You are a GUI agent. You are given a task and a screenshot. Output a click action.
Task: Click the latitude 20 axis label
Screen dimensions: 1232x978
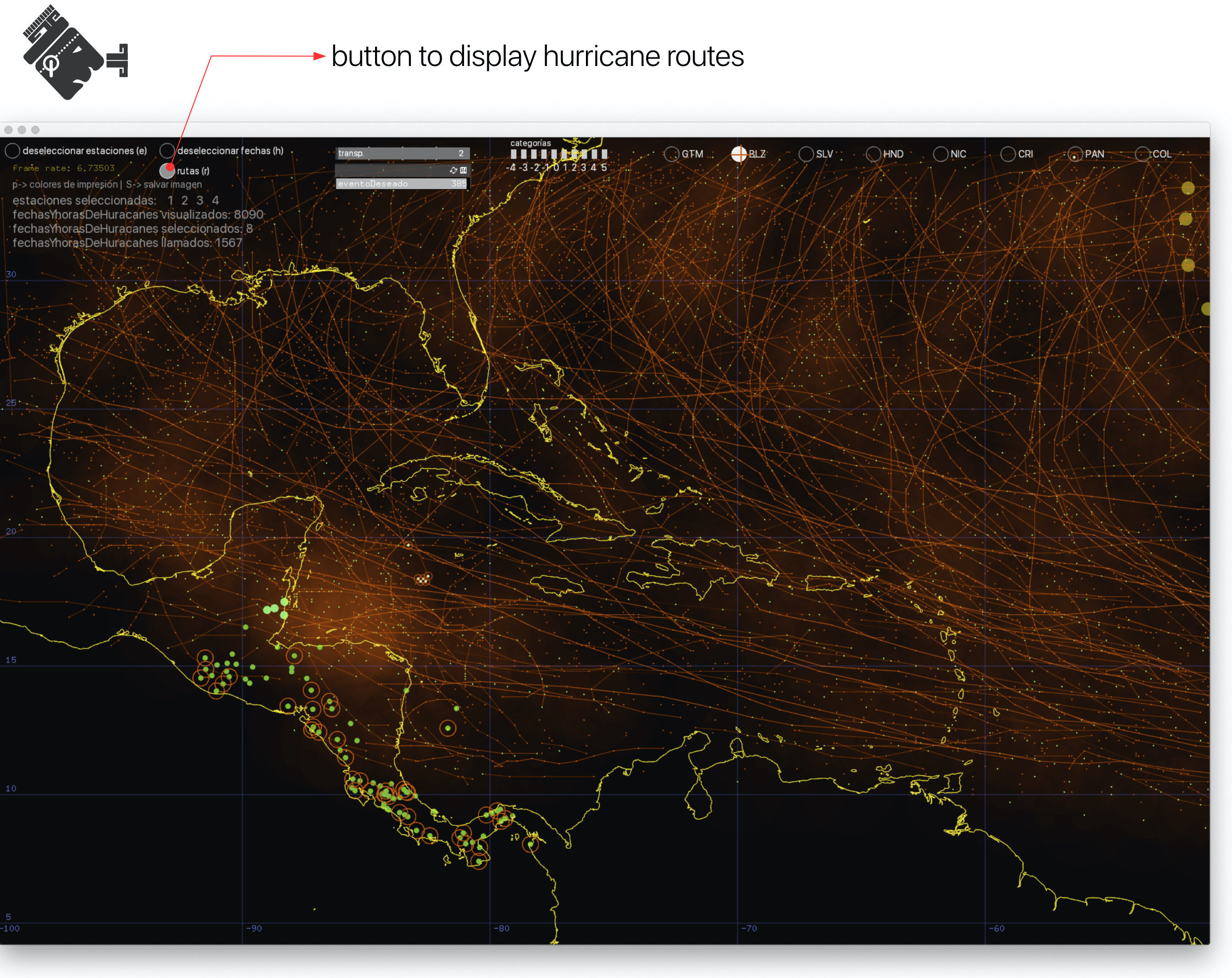pos(11,531)
